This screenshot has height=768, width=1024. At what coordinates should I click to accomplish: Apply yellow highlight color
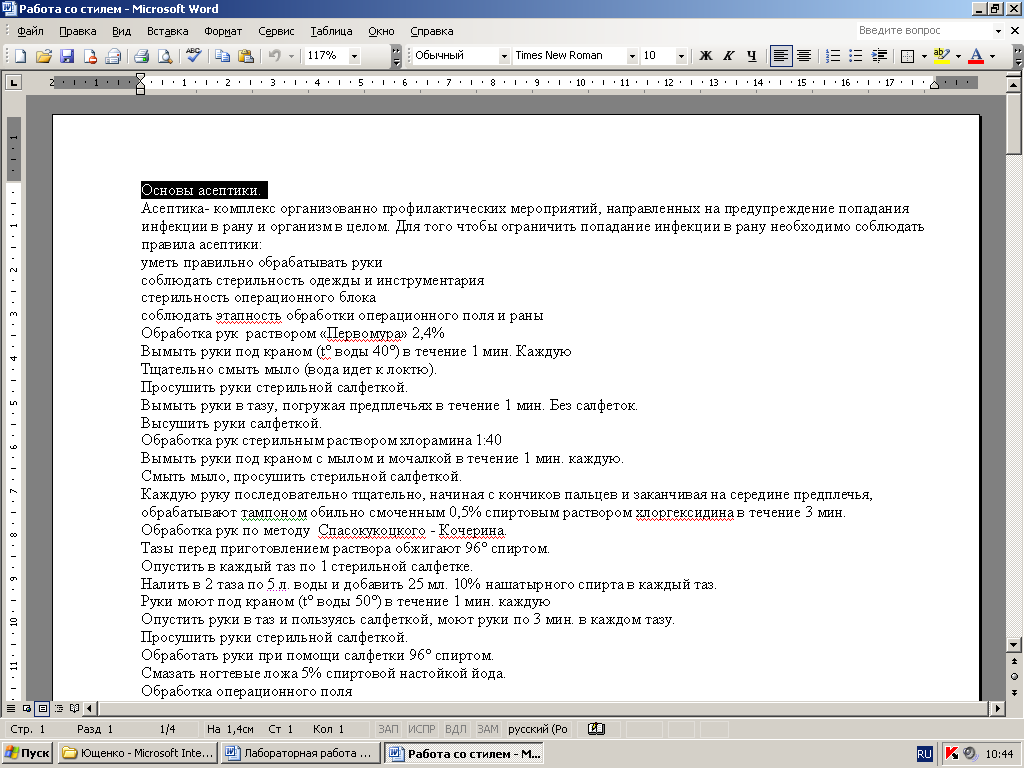coord(941,56)
